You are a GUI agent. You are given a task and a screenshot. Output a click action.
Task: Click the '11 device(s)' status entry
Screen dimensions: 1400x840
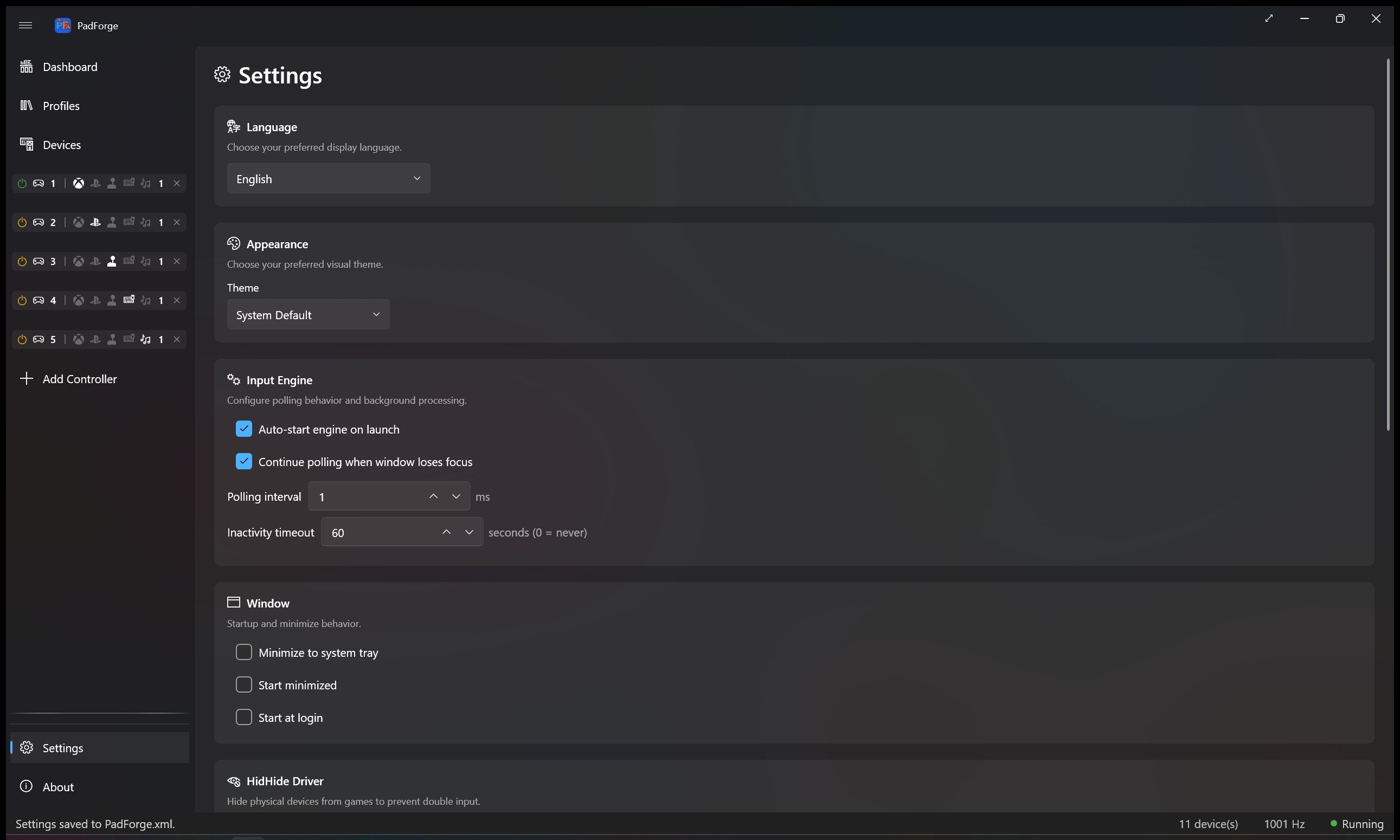coord(1209,824)
